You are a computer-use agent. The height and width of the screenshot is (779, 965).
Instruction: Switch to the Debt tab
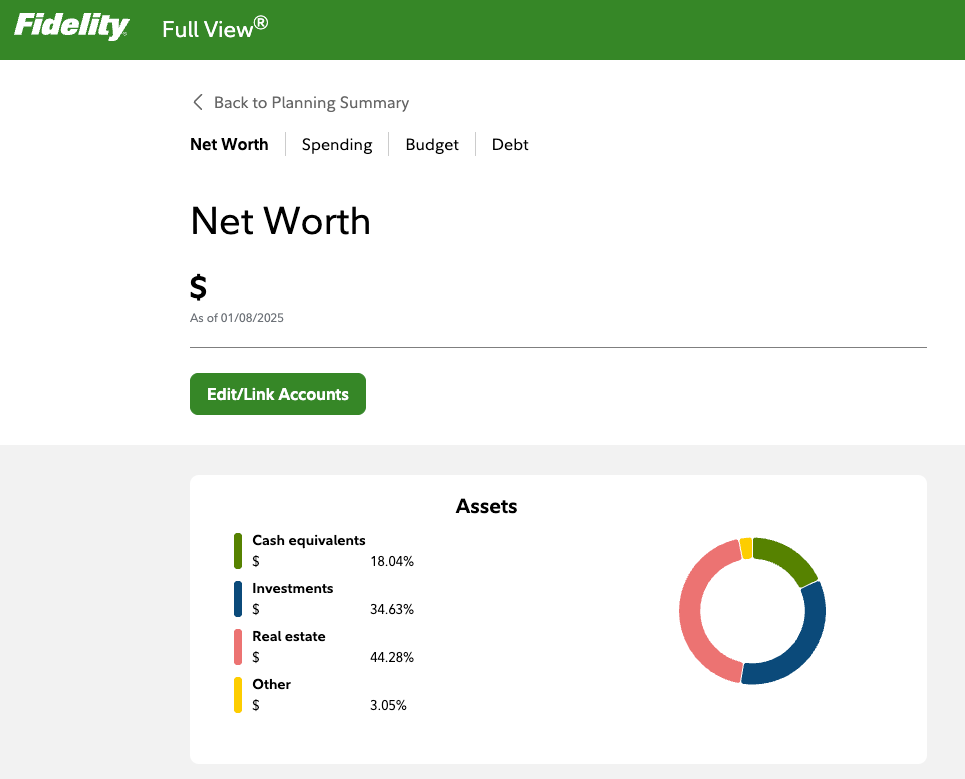[x=510, y=144]
